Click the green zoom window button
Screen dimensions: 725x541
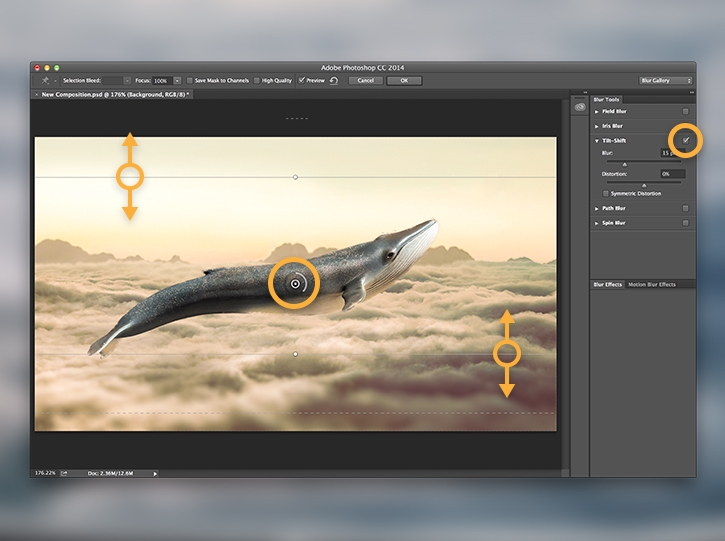tap(56, 68)
